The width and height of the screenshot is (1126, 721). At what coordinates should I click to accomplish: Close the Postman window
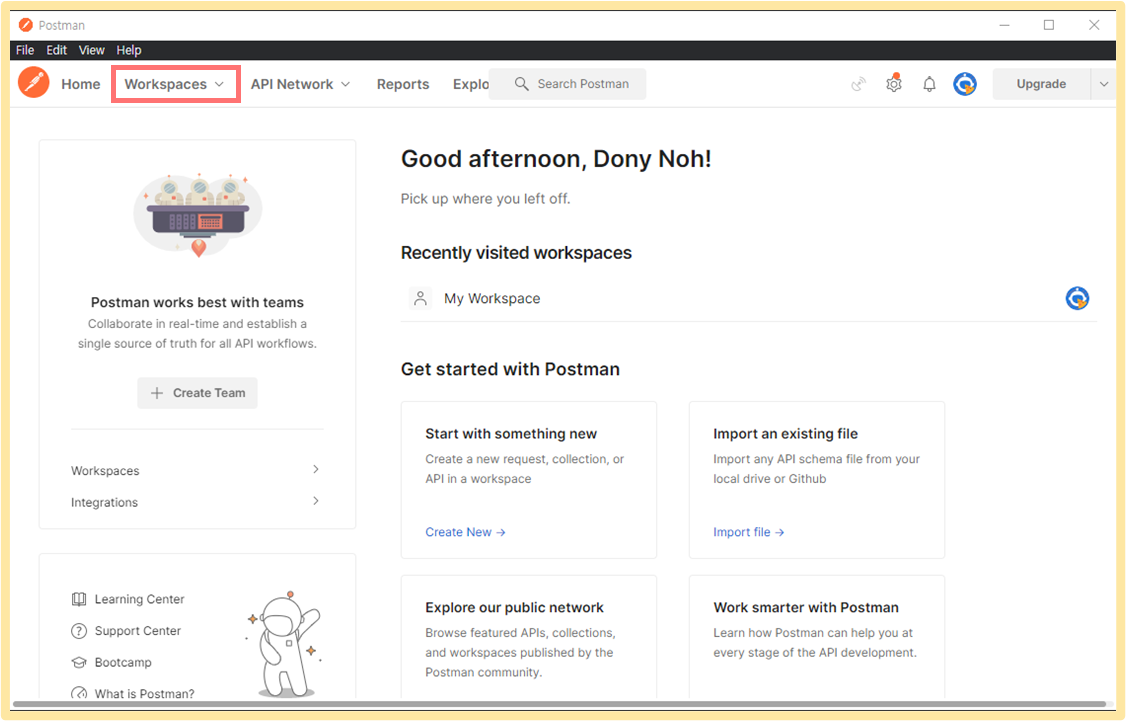coord(1094,25)
